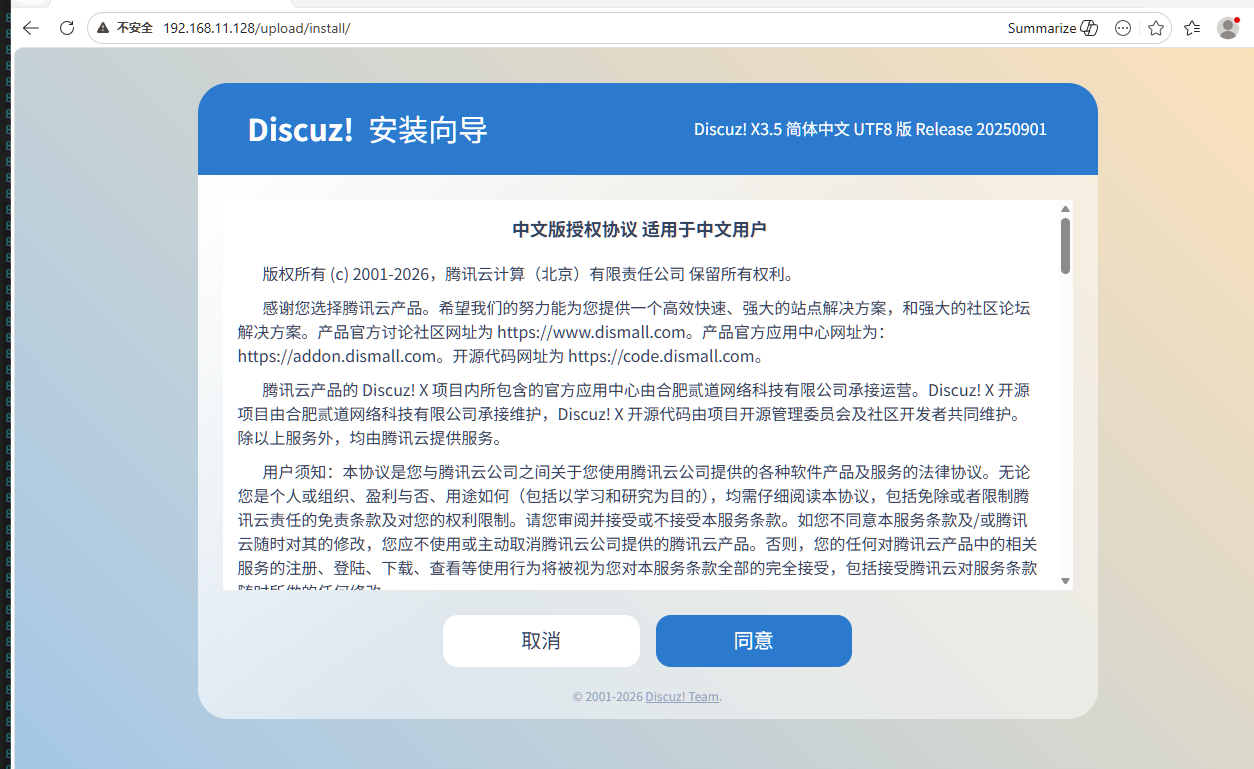Click the https://code.dismall.com URL text
The image size is (1254, 769).
[x=660, y=356]
